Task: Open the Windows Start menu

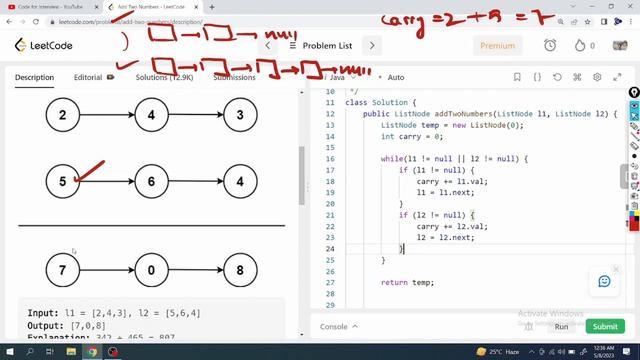Action: click(9, 351)
